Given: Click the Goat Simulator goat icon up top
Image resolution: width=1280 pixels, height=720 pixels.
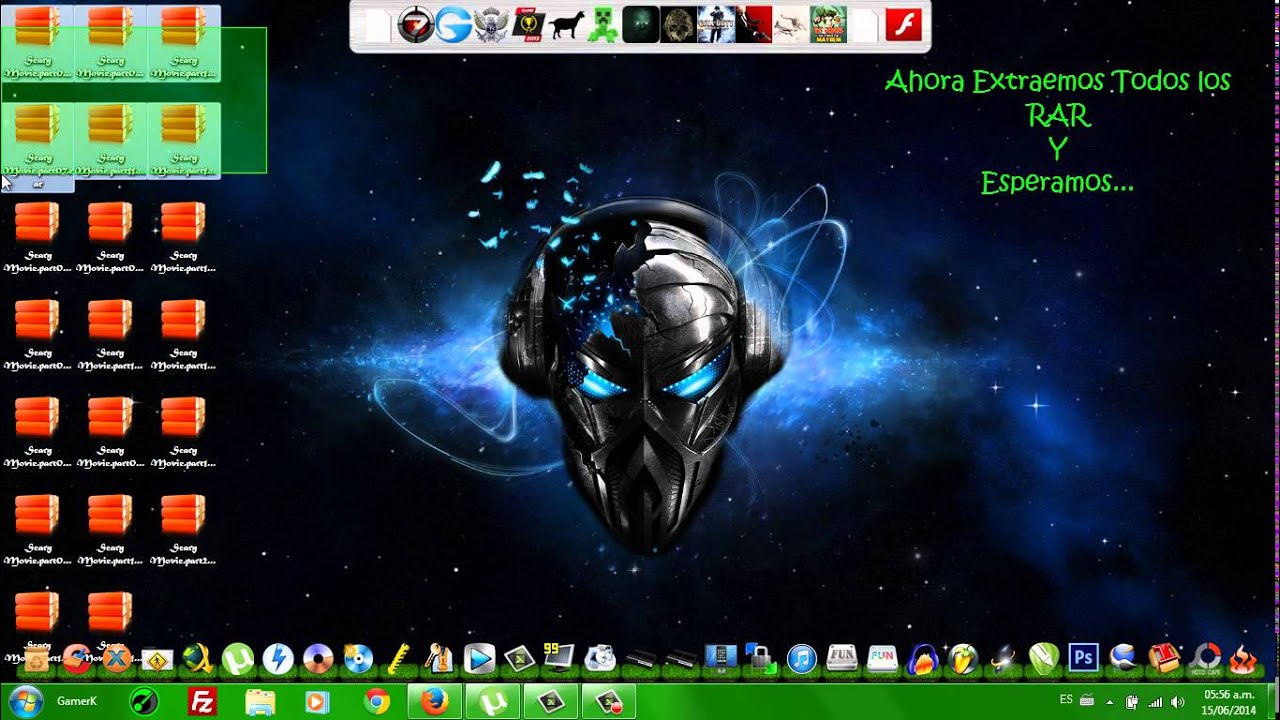Looking at the screenshot, I should [x=568, y=25].
